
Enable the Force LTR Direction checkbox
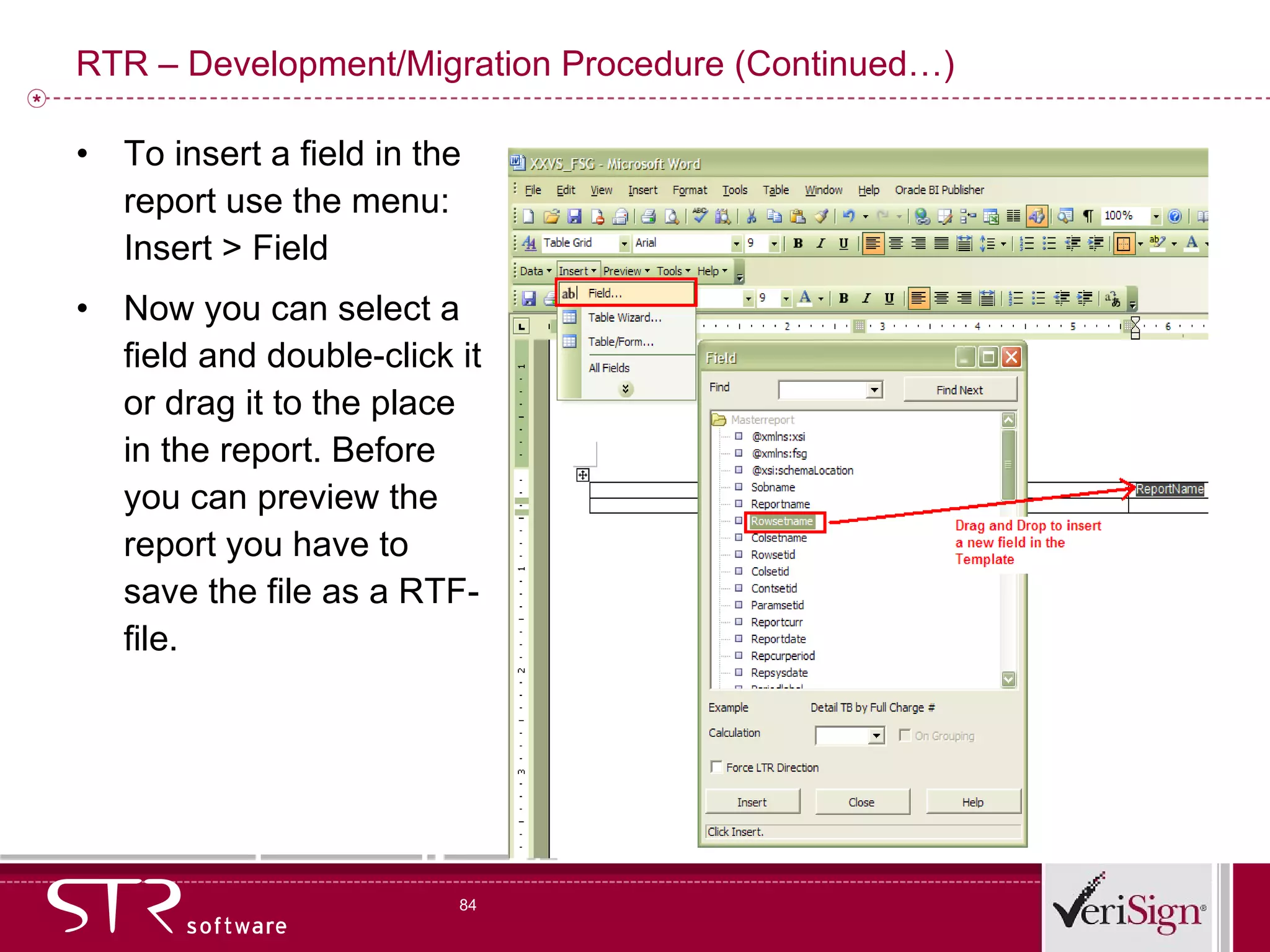pyautogui.click(x=717, y=767)
